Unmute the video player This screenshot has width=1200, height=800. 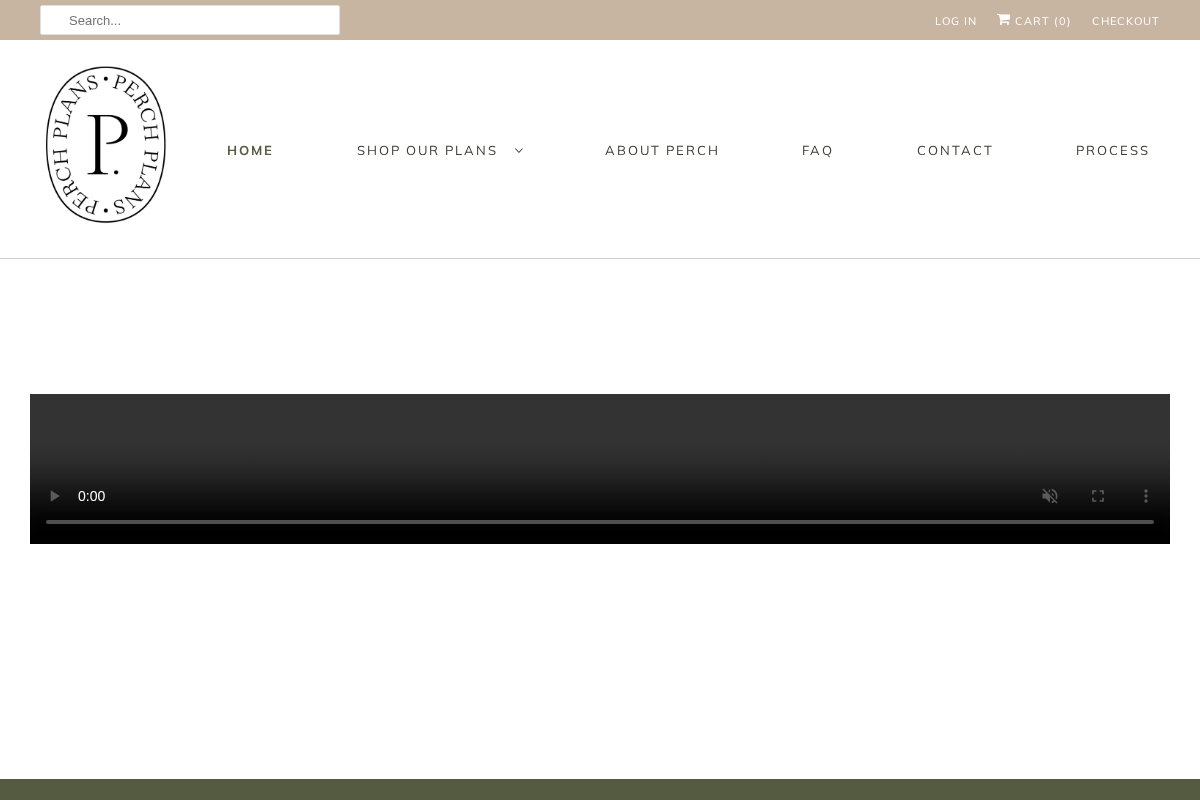point(1050,496)
